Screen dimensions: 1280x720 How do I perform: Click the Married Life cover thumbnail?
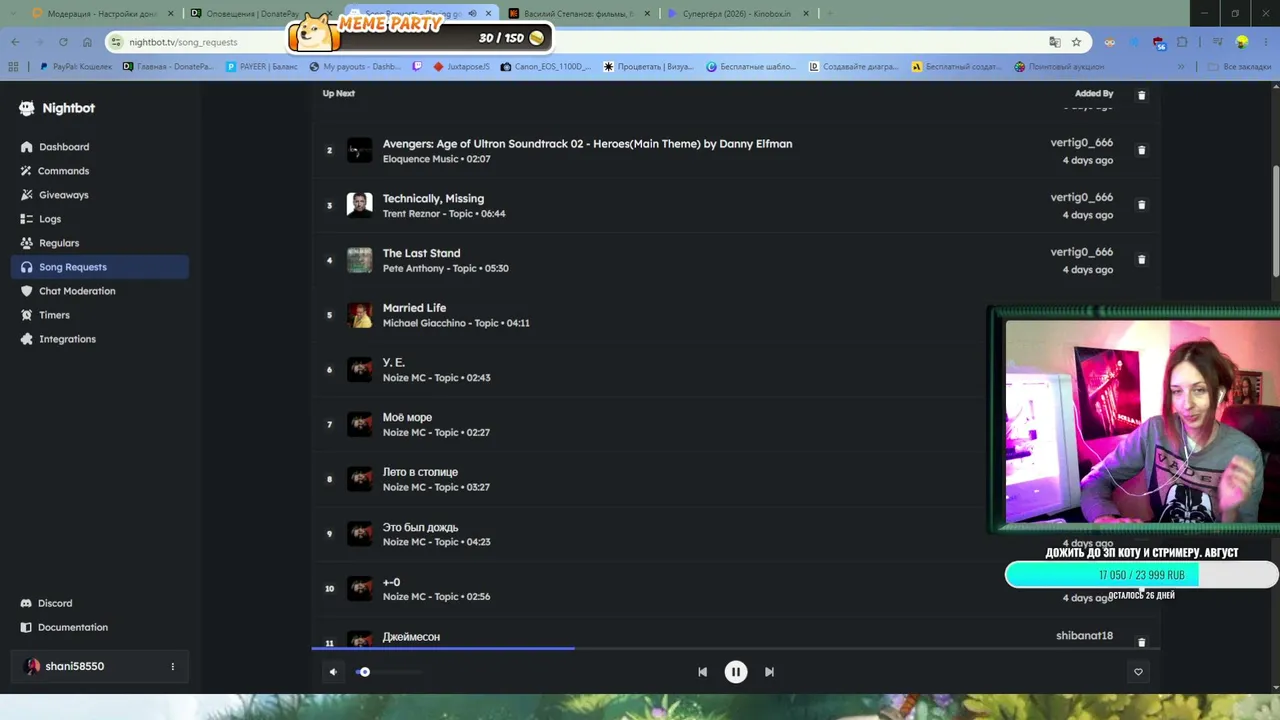tap(359, 315)
